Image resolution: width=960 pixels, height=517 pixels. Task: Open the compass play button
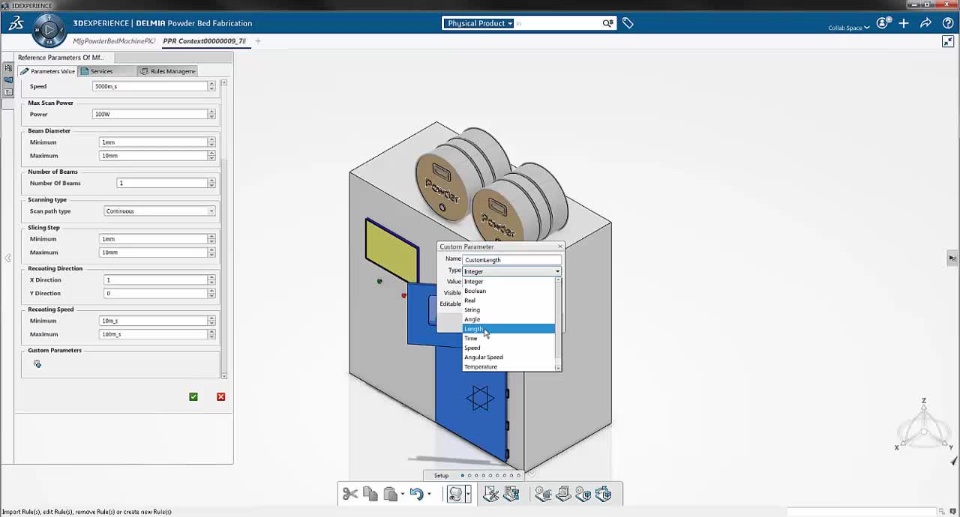[49, 29]
